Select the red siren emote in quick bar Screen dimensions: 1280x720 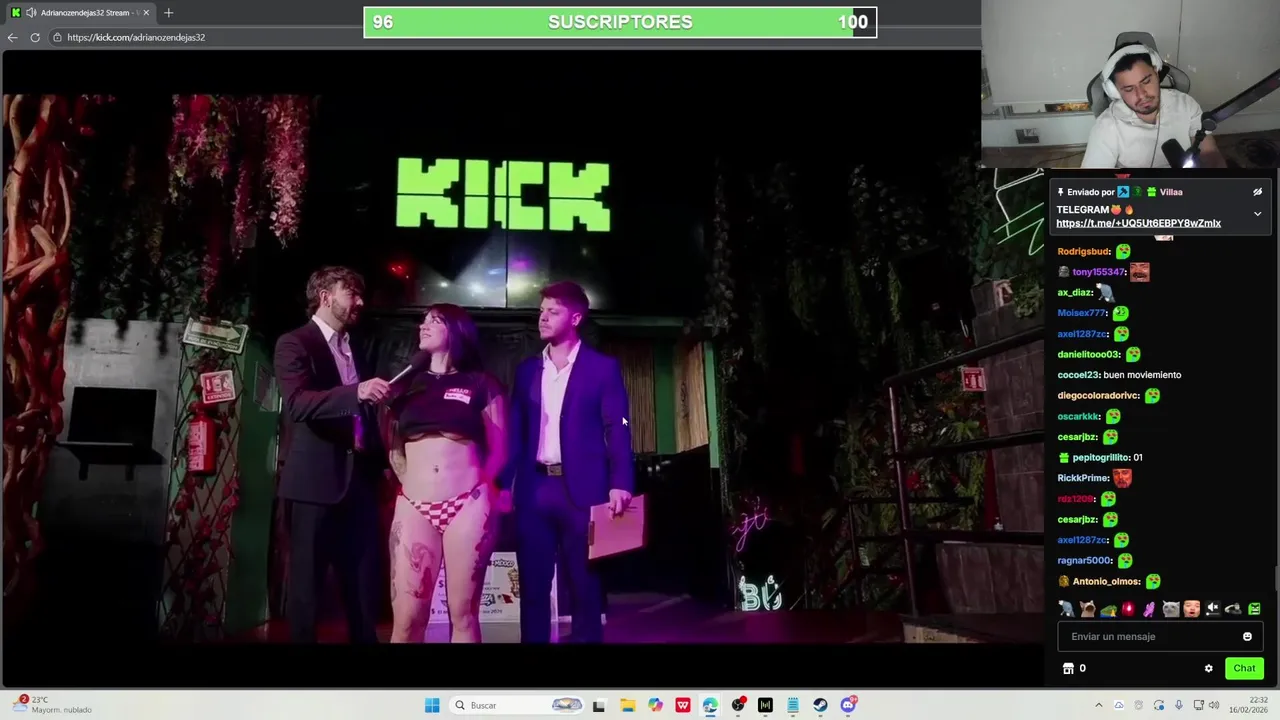(1129, 608)
